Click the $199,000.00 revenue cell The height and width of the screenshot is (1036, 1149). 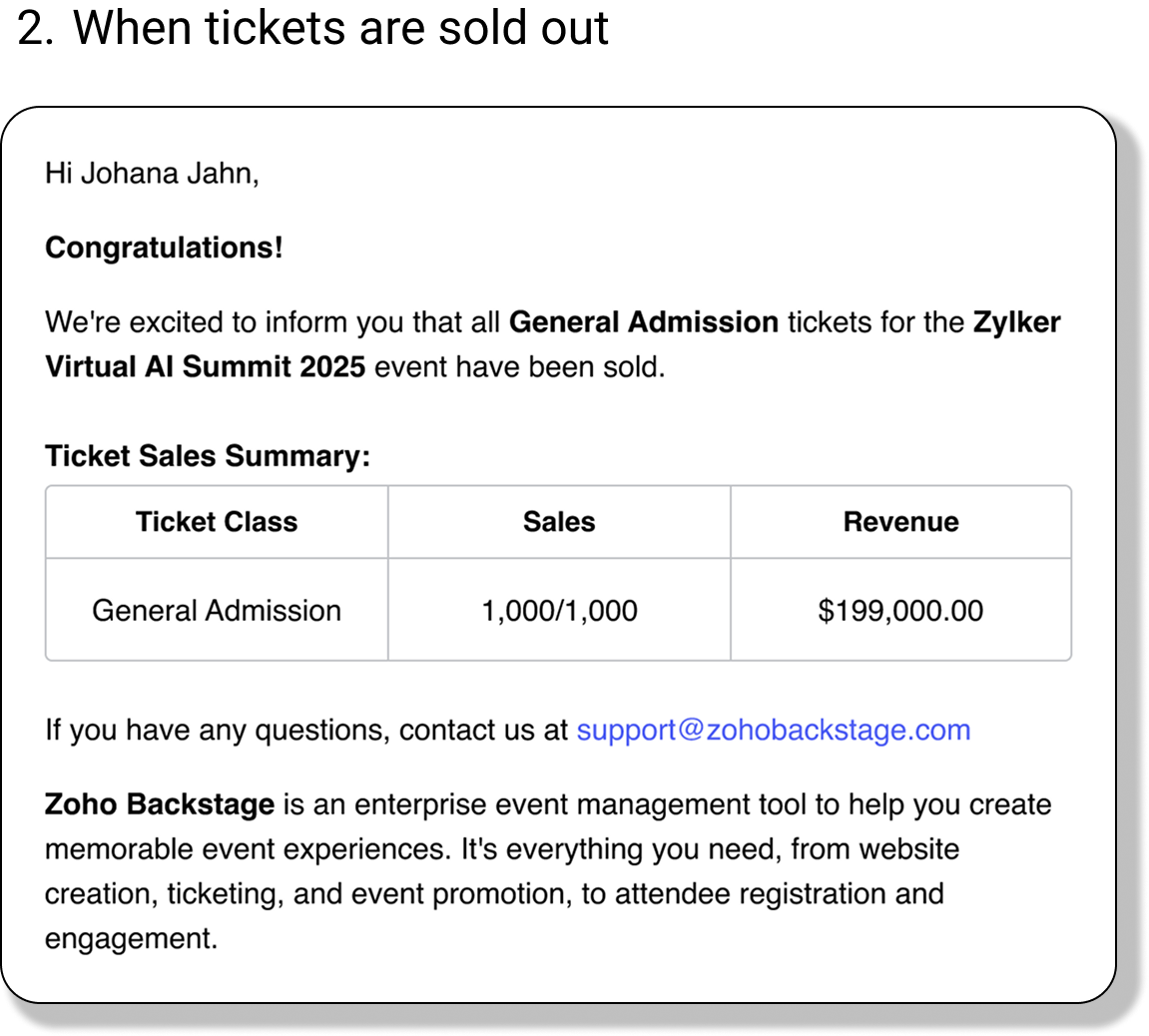pyautogui.click(x=900, y=610)
